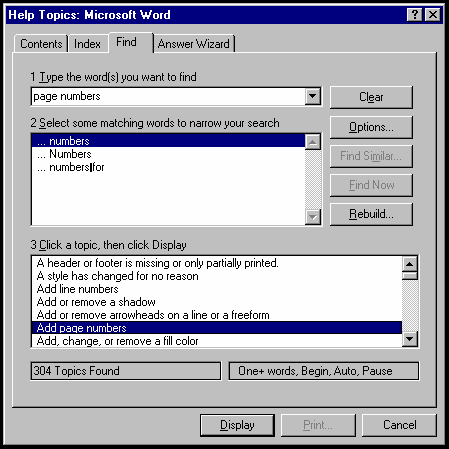This screenshot has width=449, height=449.
Task: Click the Find Similar... button
Action: pos(371,156)
